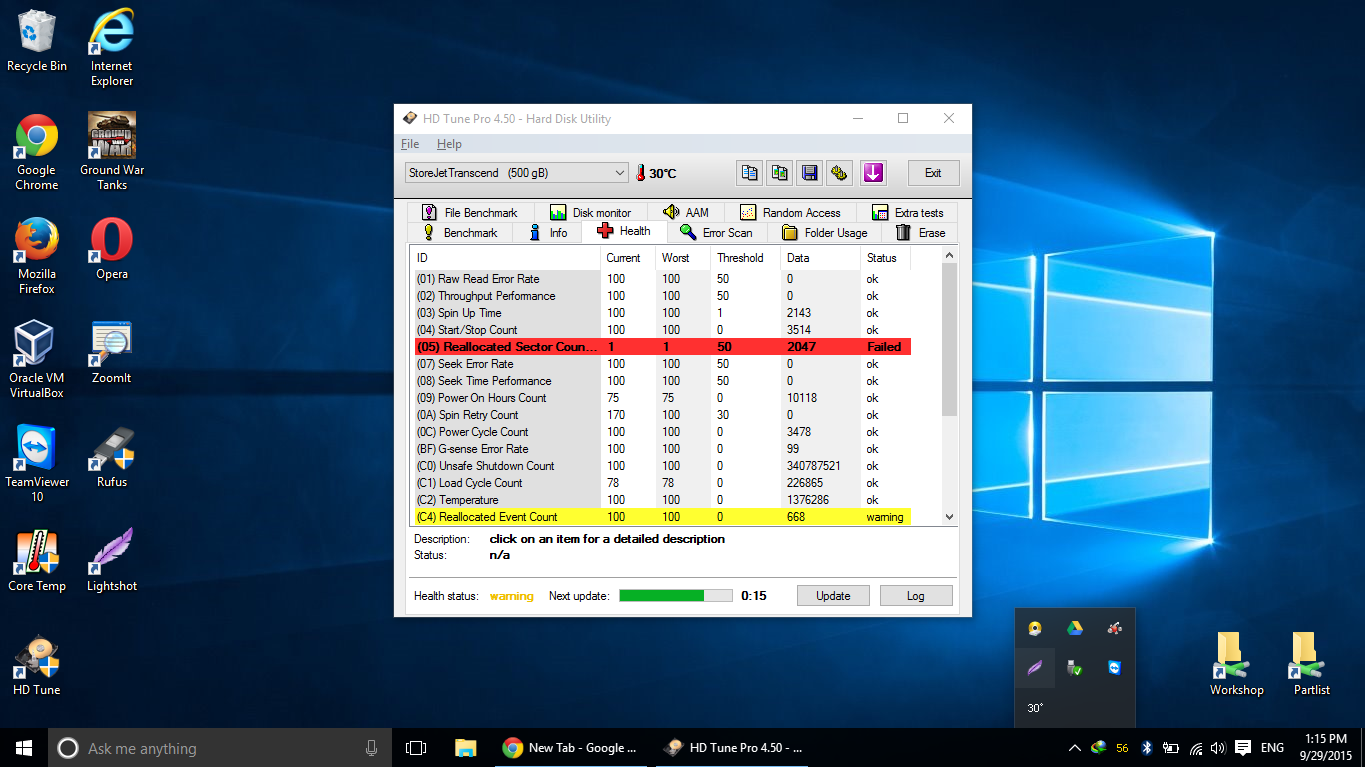Image resolution: width=1365 pixels, height=767 pixels.
Task: Switch to the Info tab
Action: pos(548,233)
